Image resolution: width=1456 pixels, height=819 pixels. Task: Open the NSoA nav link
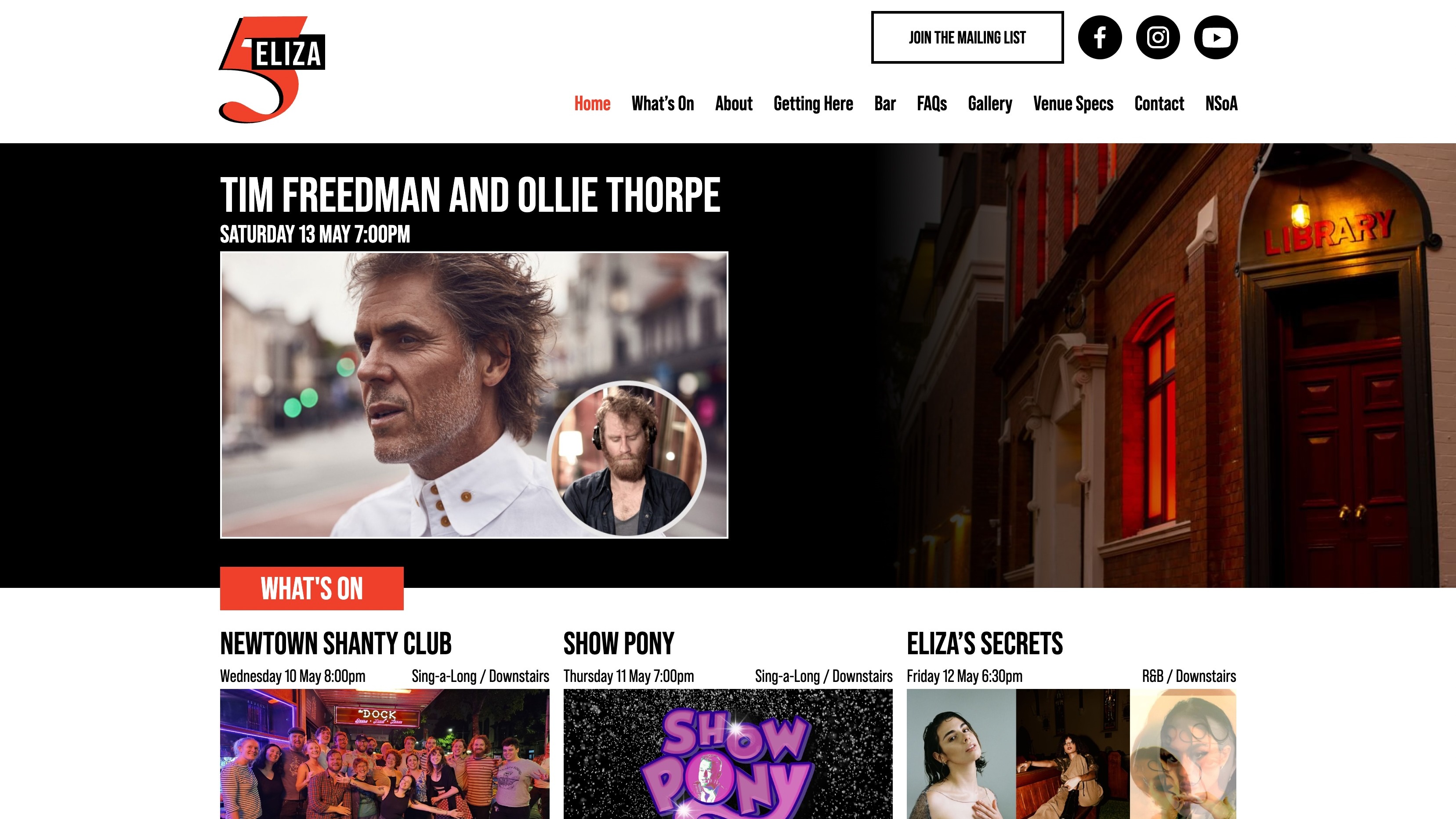click(1221, 103)
